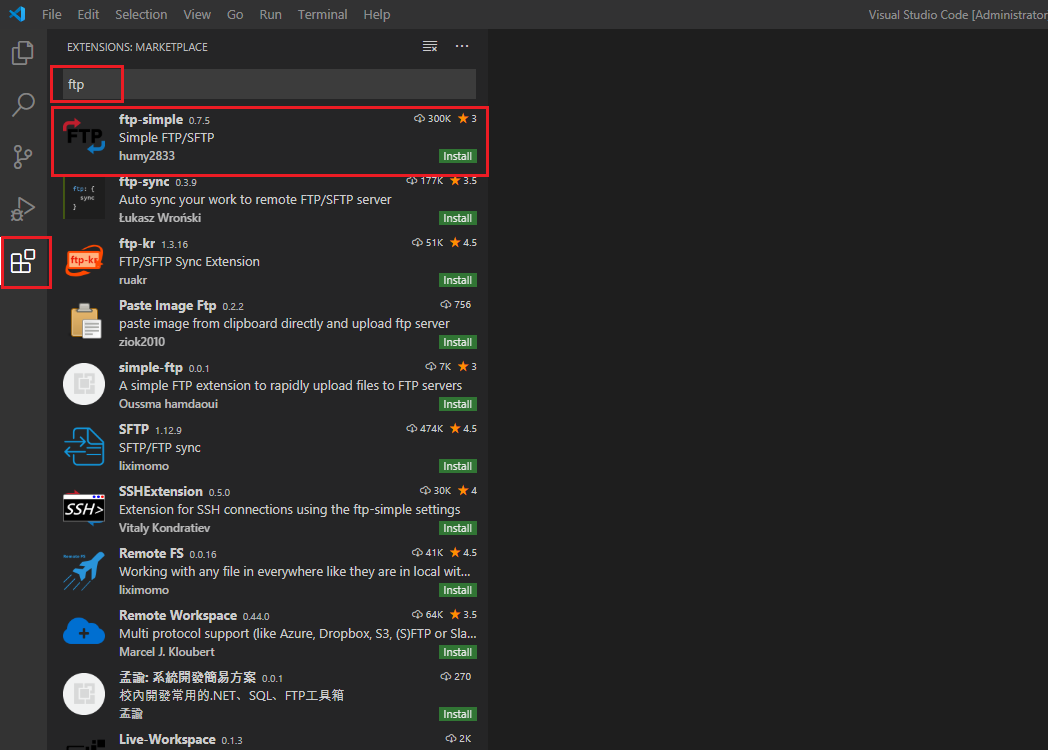Screen dimensions: 1048x750
Task: Open the Extensions view icon
Action: click(23, 261)
